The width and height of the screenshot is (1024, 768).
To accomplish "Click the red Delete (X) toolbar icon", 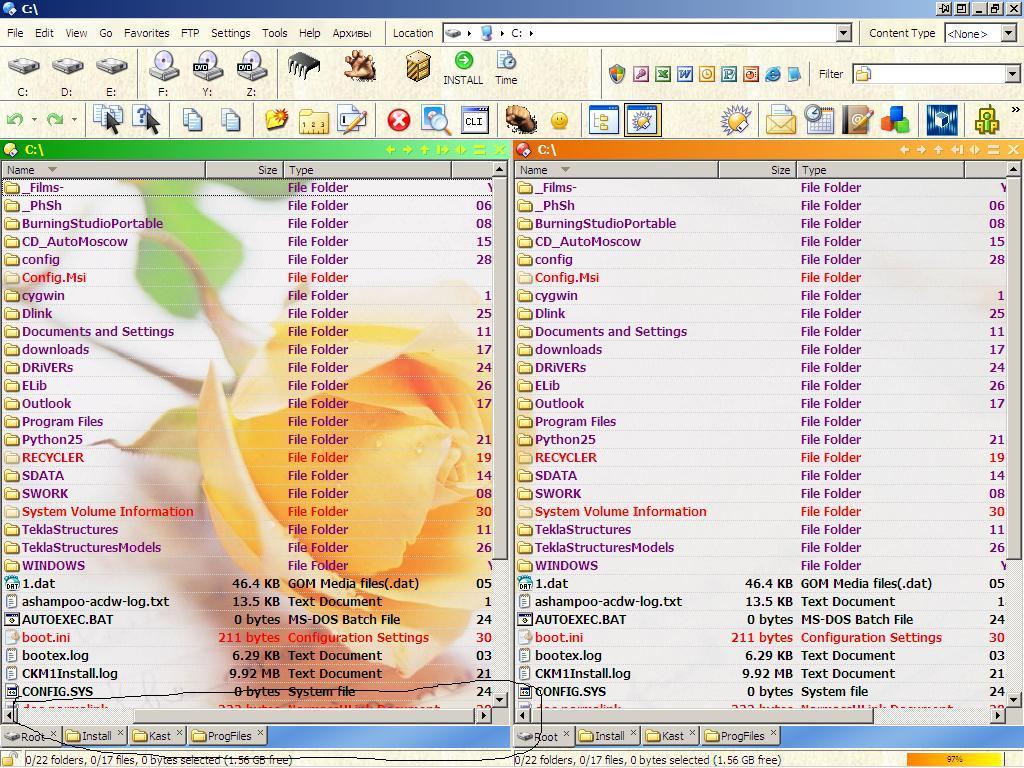I will (x=398, y=121).
